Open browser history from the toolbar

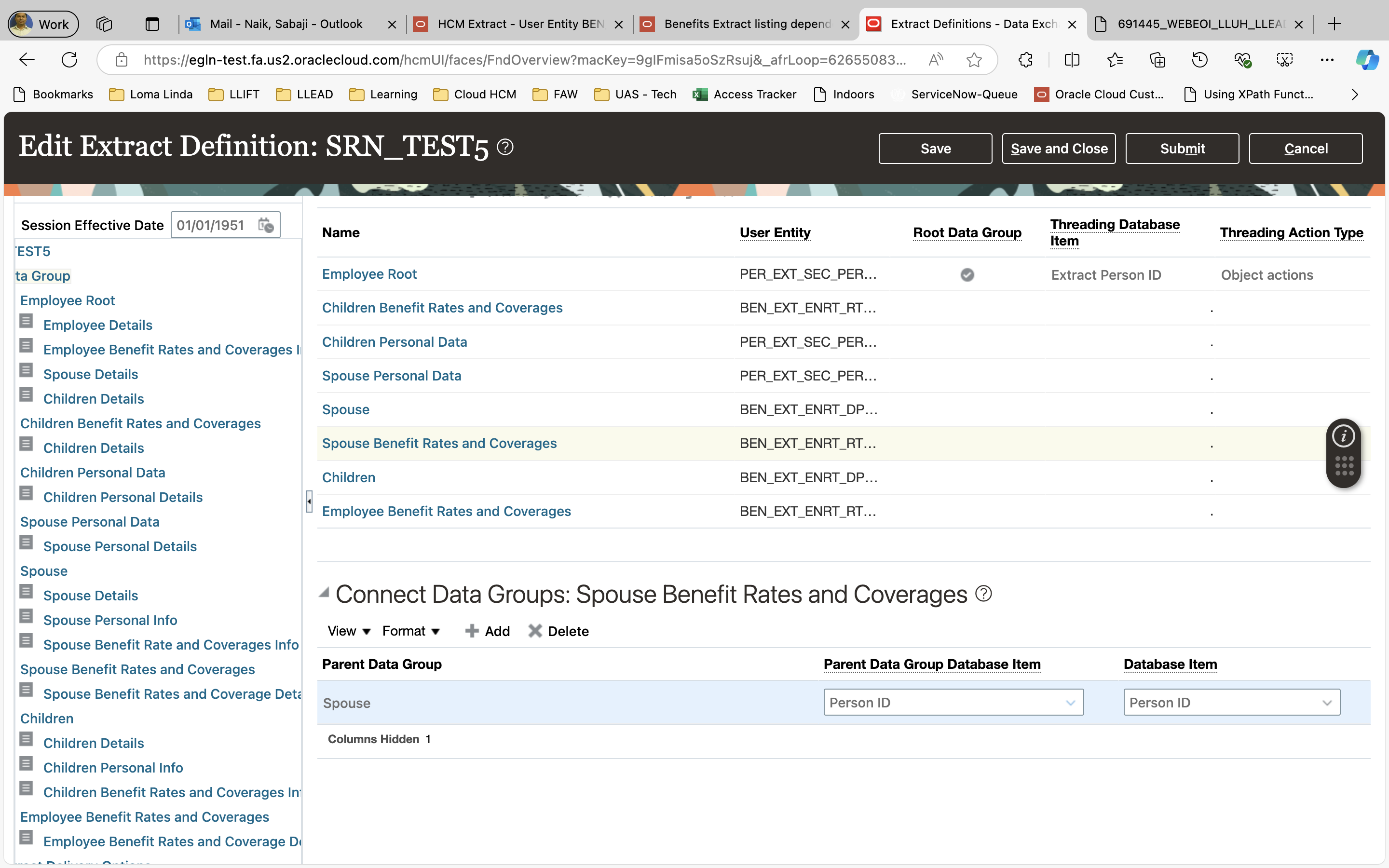[x=1199, y=60]
